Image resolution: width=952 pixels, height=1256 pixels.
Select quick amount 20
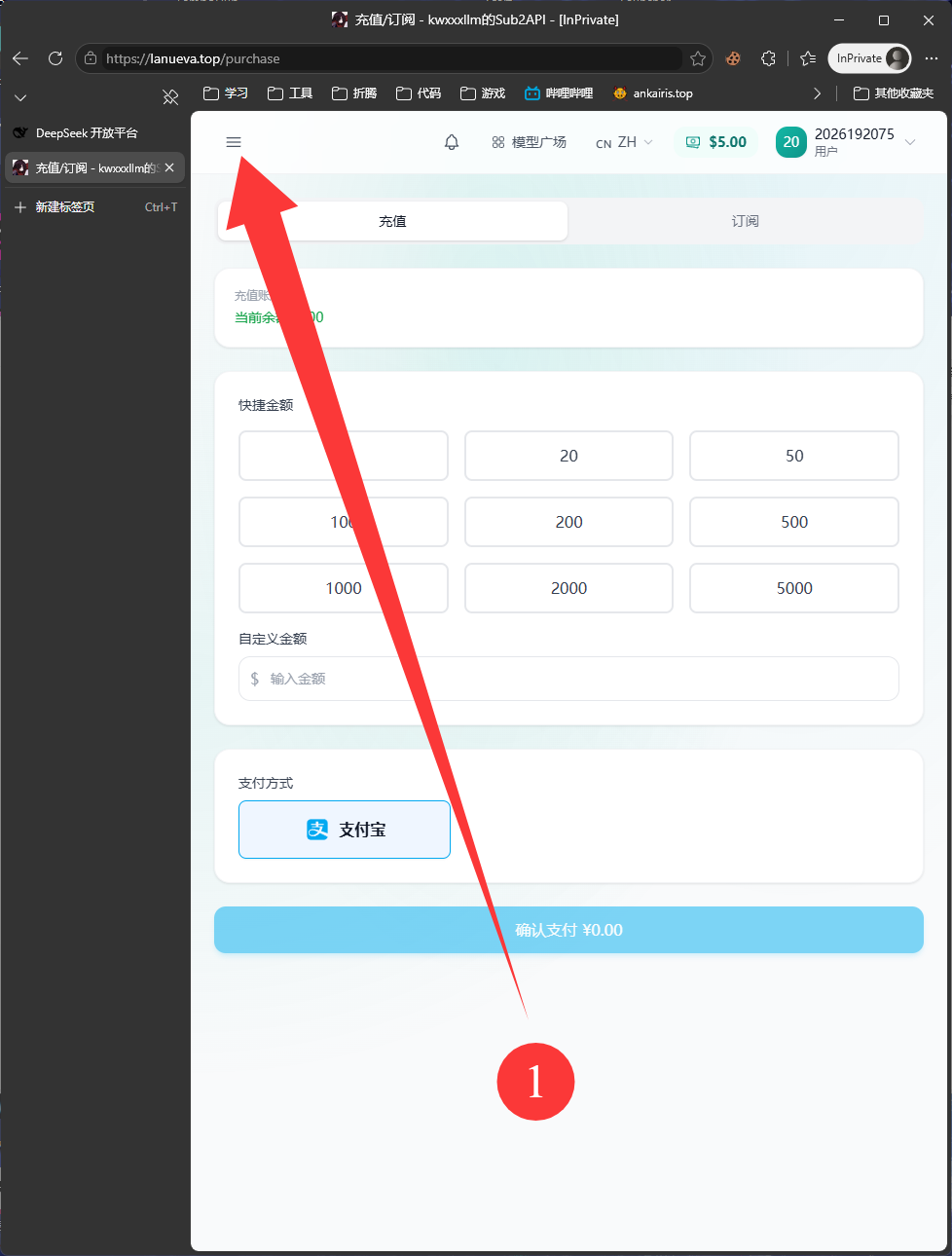[x=568, y=456]
